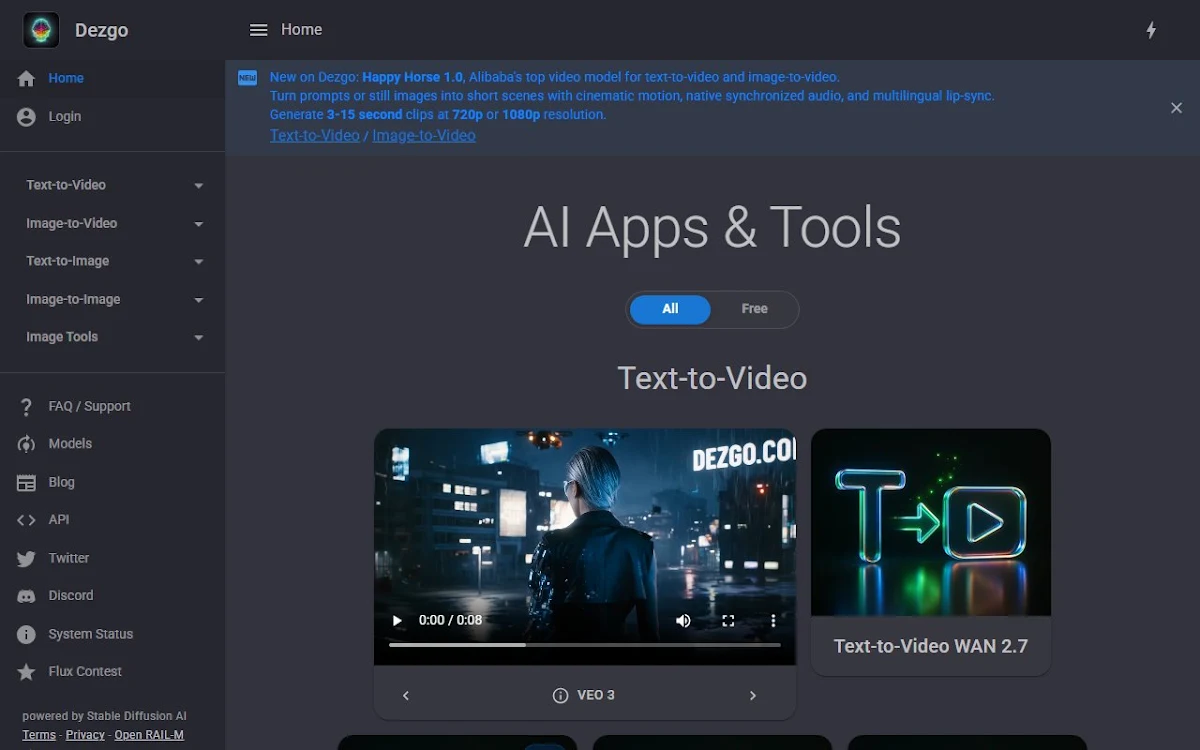The image size is (1200, 750).
Task: Click the Flux Contest star icon
Action: click(27, 672)
